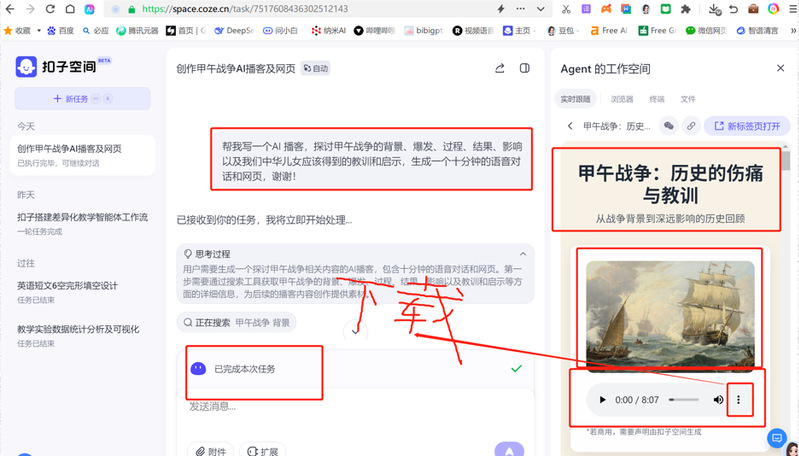Screen dimensions: 799x456
Task: Open the audio player three-dot menu
Action: pyautogui.click(x=738, y=400)
